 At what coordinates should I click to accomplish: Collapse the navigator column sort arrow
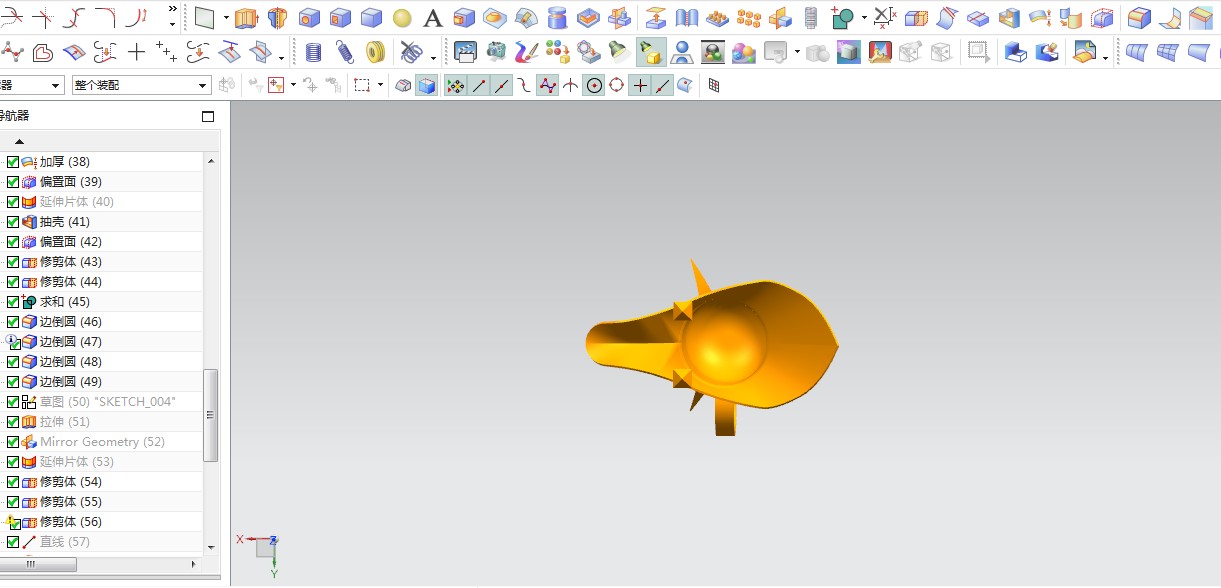(x=19, y=142)
